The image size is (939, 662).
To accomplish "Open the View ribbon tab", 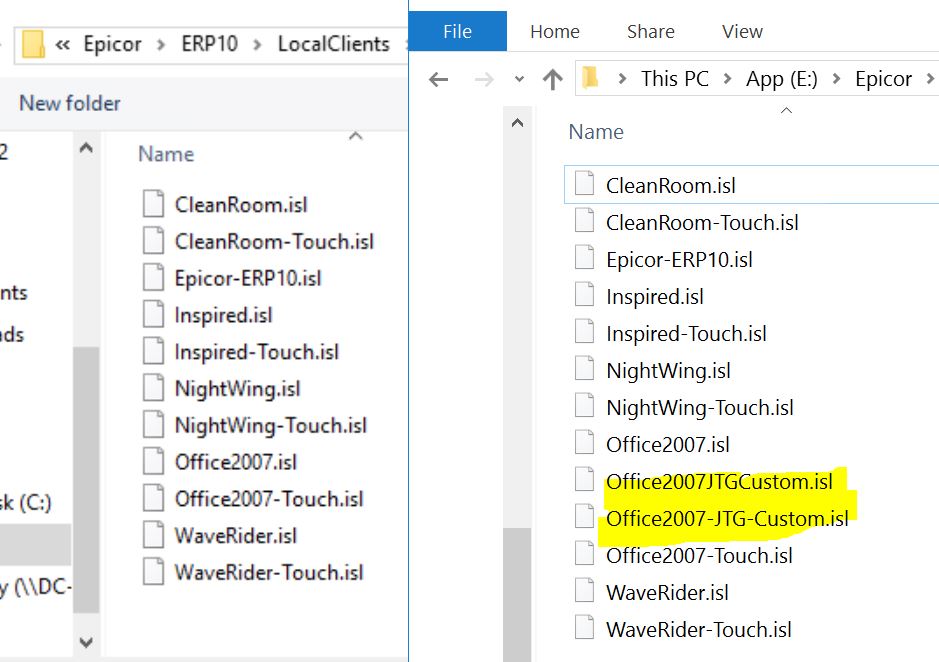I will 742,31.
